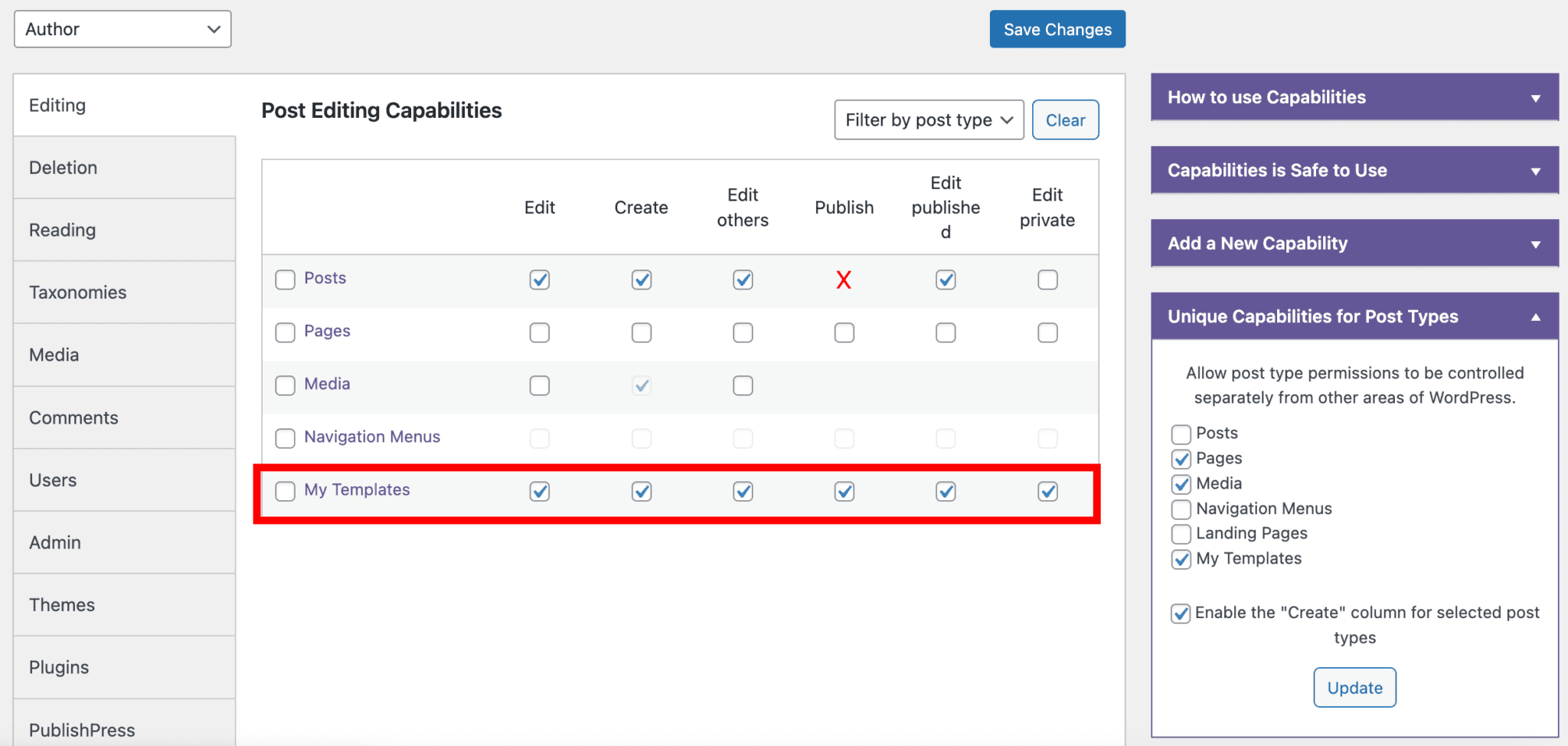Click the Navigation Menus row link
The image size is (1568, 746).
click(372, 437)
